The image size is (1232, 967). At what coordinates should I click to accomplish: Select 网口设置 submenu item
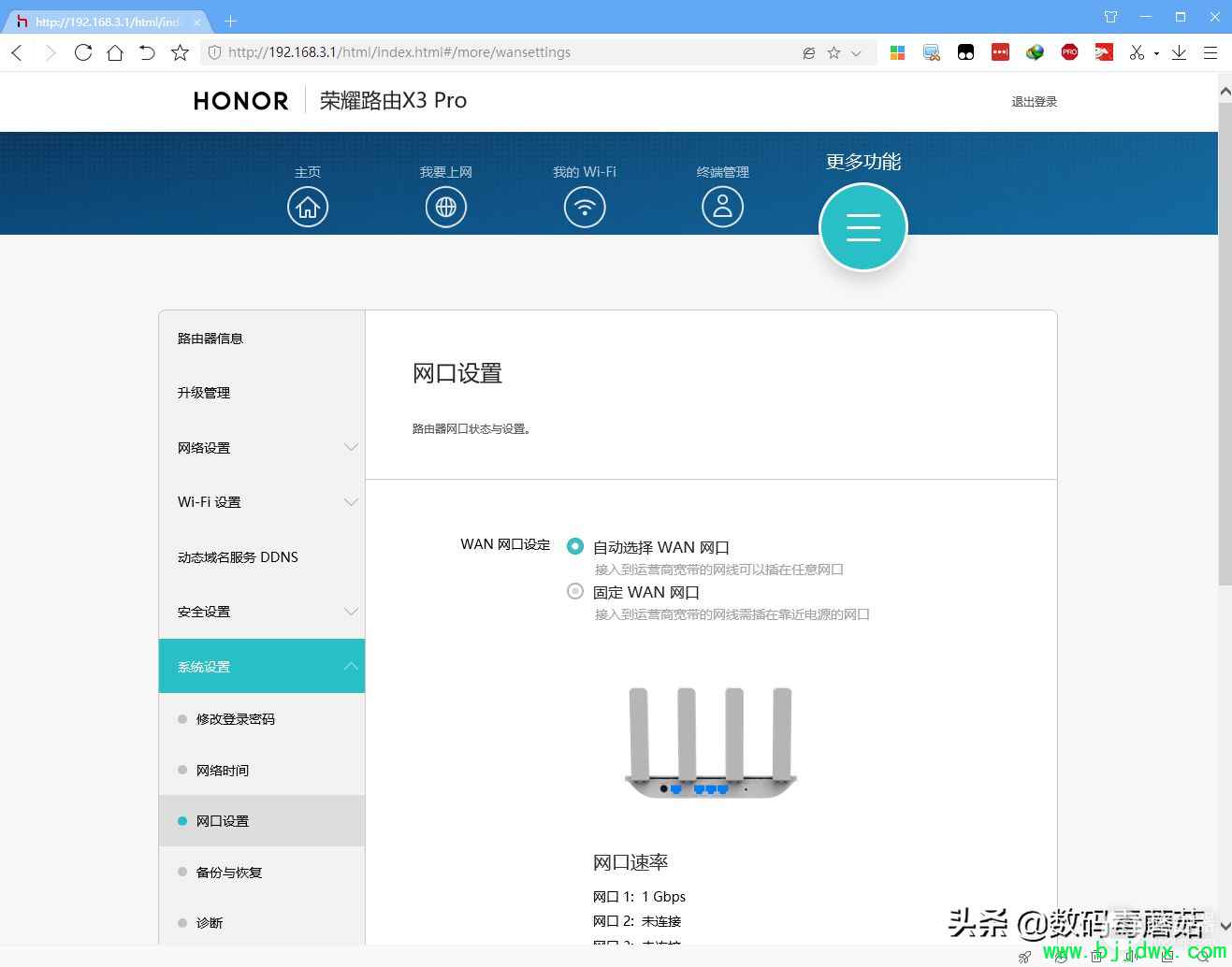coord(262,821)
